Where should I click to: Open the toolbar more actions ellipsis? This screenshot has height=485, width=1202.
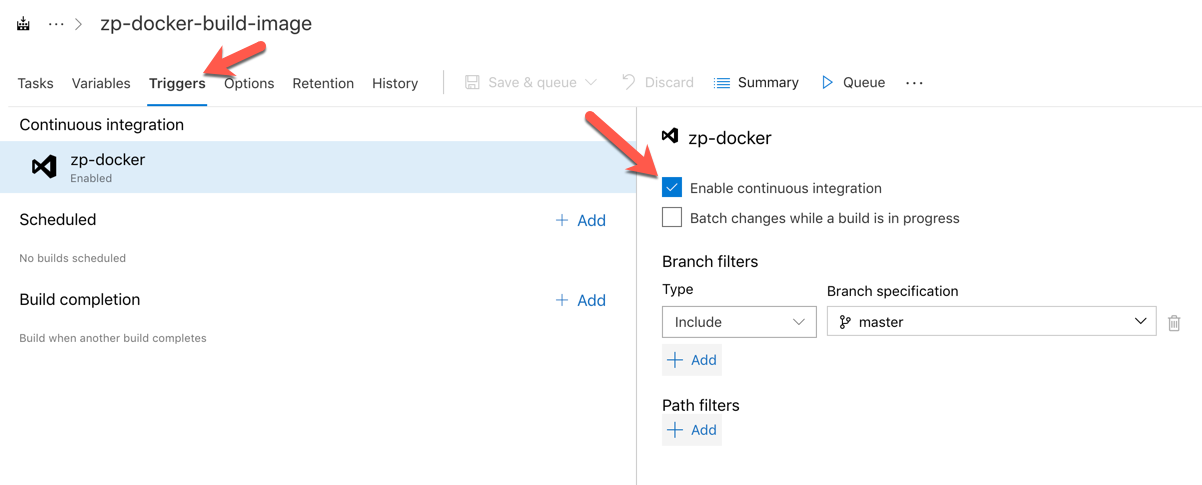[x=914, y=83]
